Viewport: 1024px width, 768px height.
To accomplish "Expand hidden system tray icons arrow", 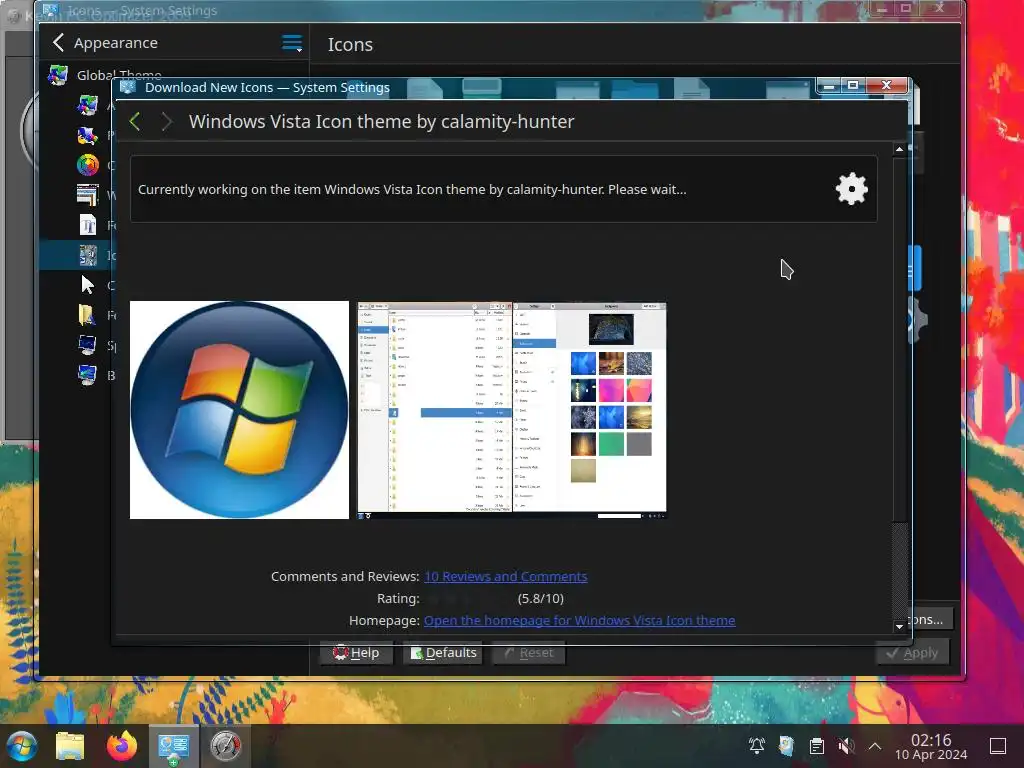I will click(x=875, y=746).
